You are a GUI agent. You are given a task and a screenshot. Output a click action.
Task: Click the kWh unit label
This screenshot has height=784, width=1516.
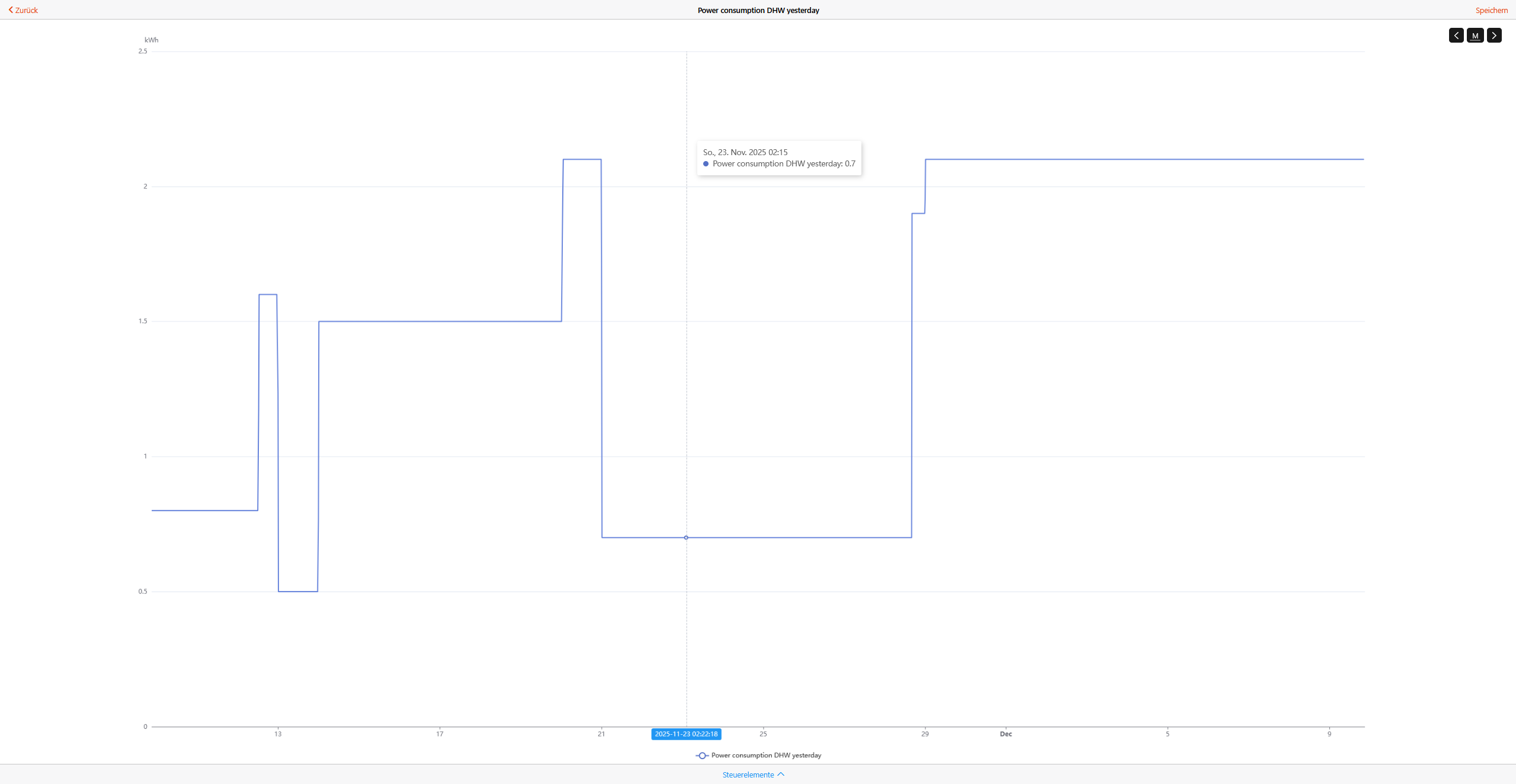151,40
